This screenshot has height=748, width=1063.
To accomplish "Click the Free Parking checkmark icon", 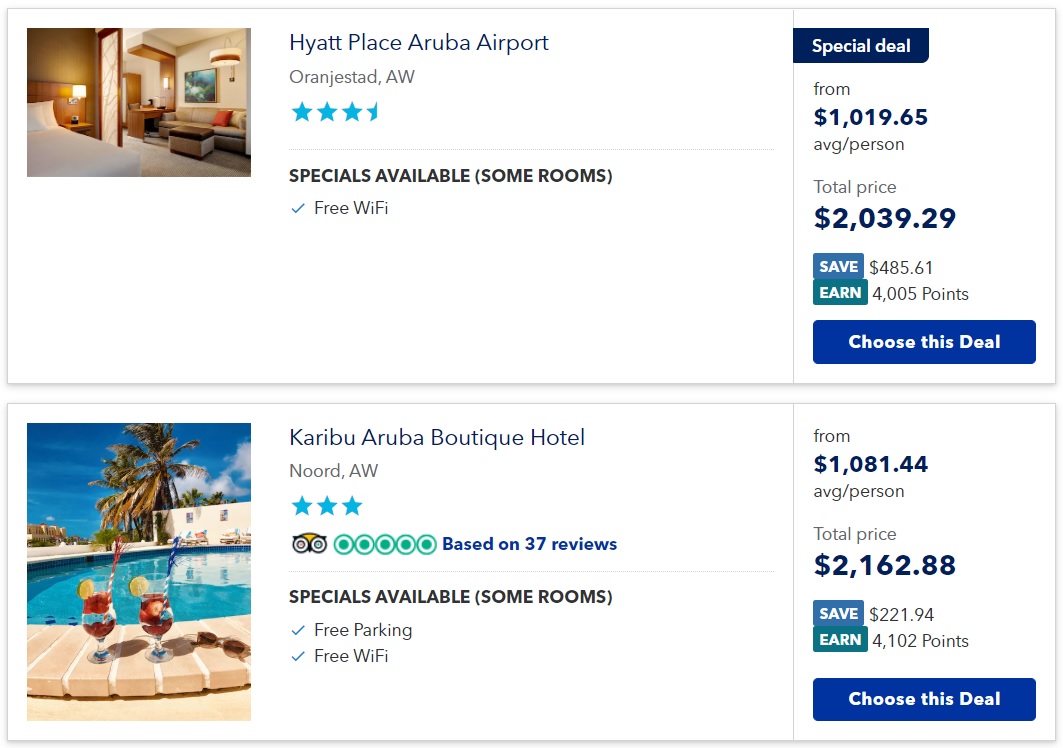I will tap(298, 630).
